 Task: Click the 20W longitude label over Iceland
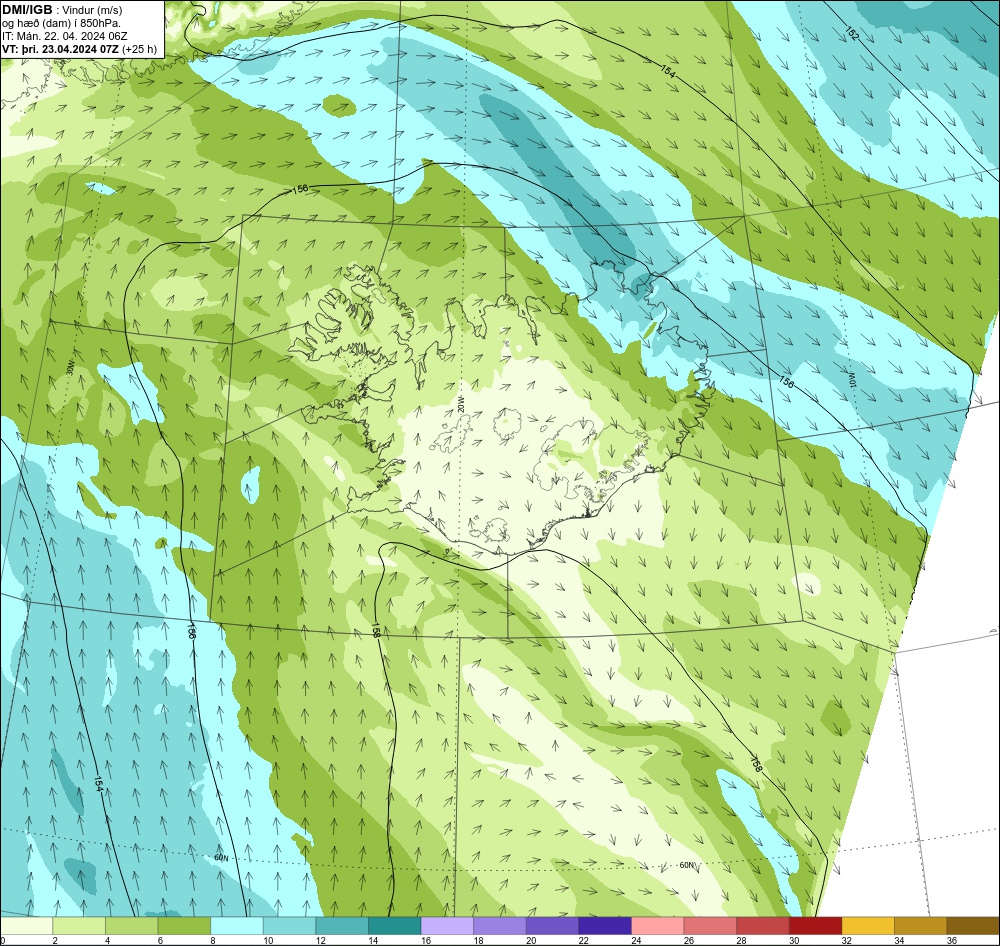[460, 404]
